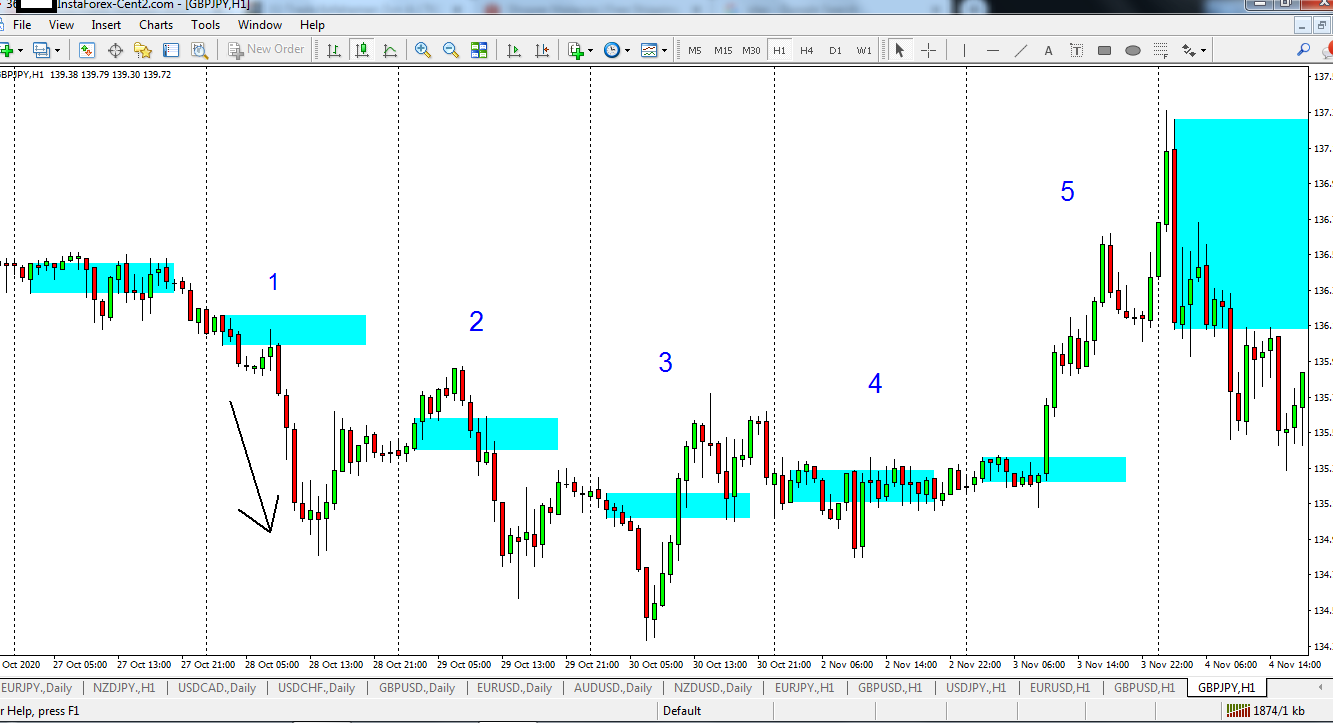This screenshot has height=723, width=1333.
Task: Expand the Periods dropdown arrow
Action: (627, 50)
